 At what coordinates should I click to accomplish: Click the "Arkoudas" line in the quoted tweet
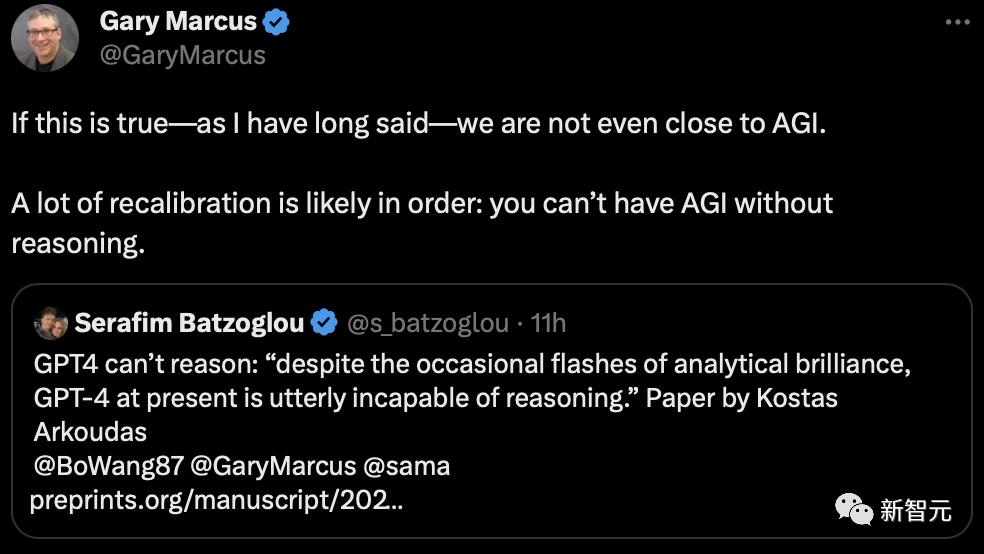click(91, 432)
